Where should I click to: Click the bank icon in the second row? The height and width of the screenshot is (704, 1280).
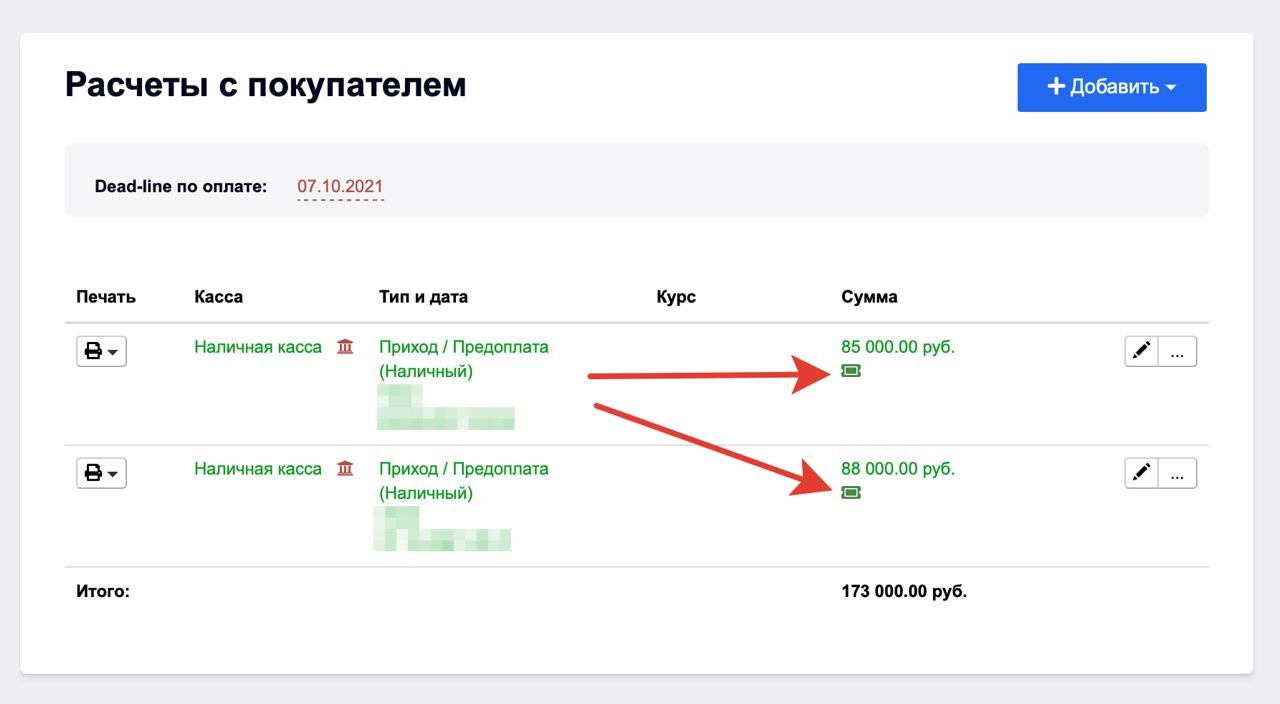pos(345,468)
